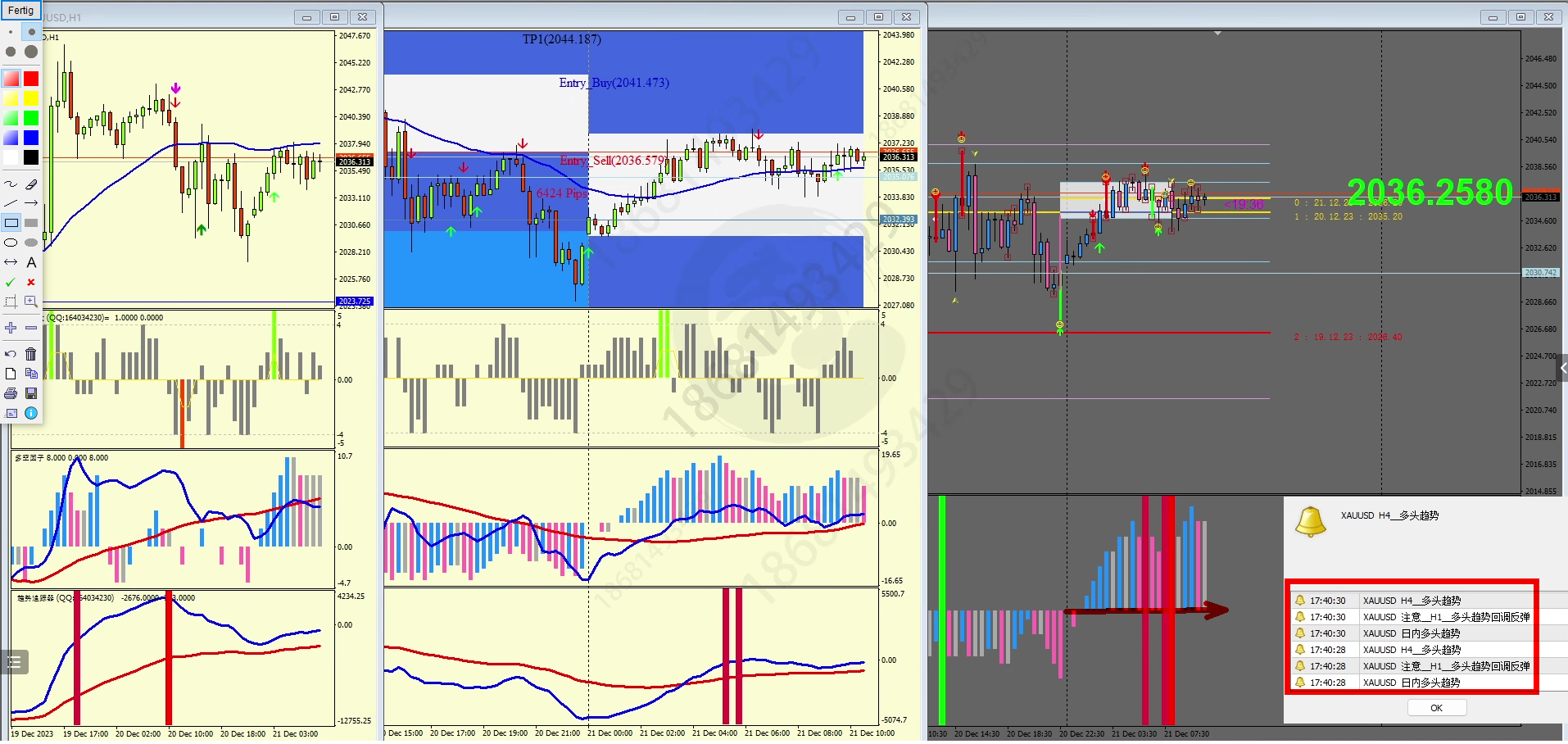Select the straight line tool

pos(11,203)
